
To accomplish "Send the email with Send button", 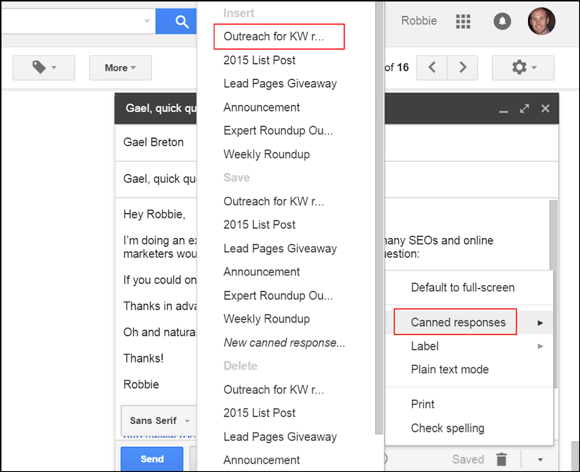I will point(152,459).
